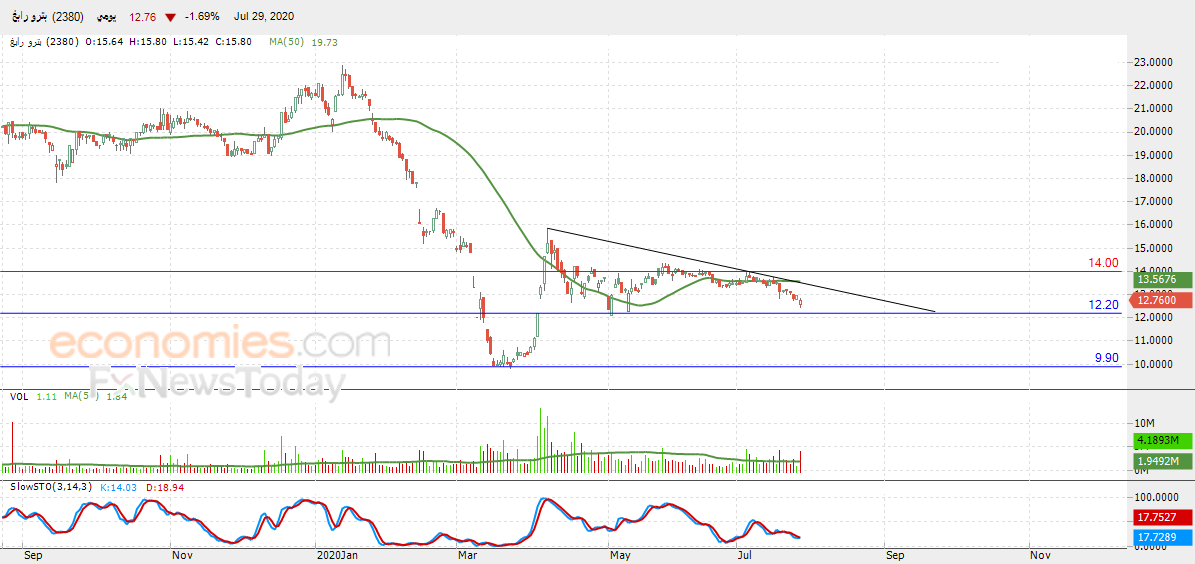Click the green 13.5676 moving average tag

pos(1160,280)
